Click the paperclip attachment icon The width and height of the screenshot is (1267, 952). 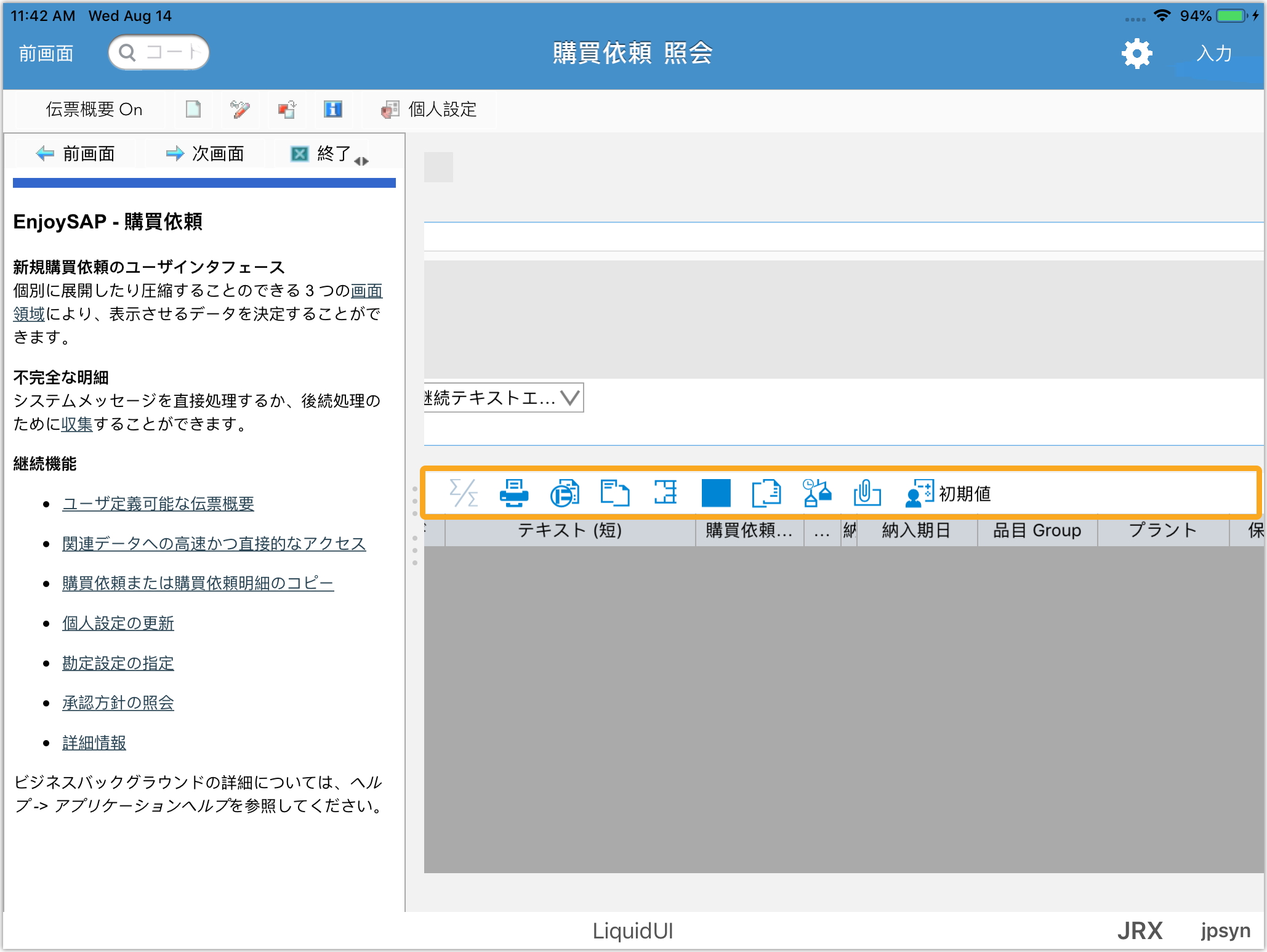point(867,493)
